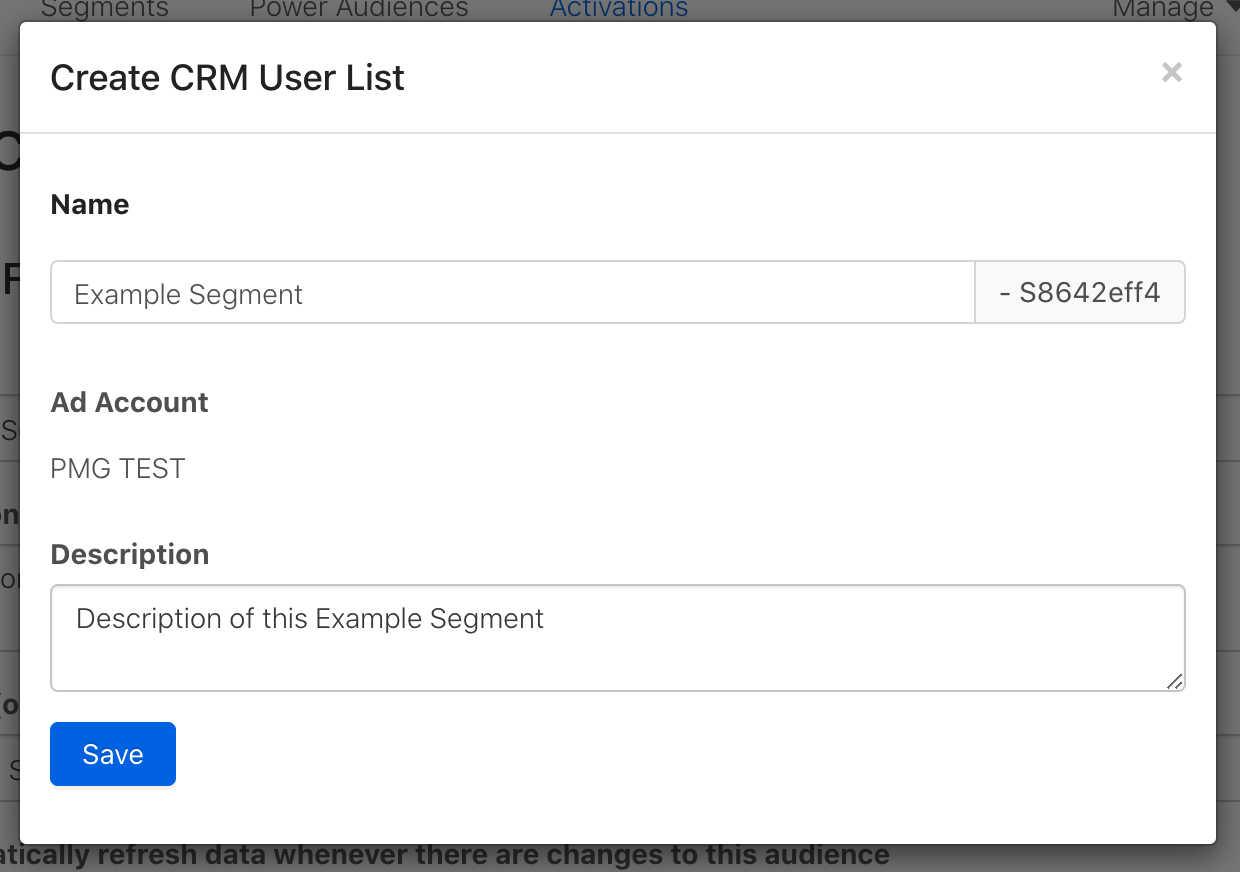1240x872 pixels.
Task: Click the dimmed backdrop beside the tabs
Action: (x=900, y=9)
